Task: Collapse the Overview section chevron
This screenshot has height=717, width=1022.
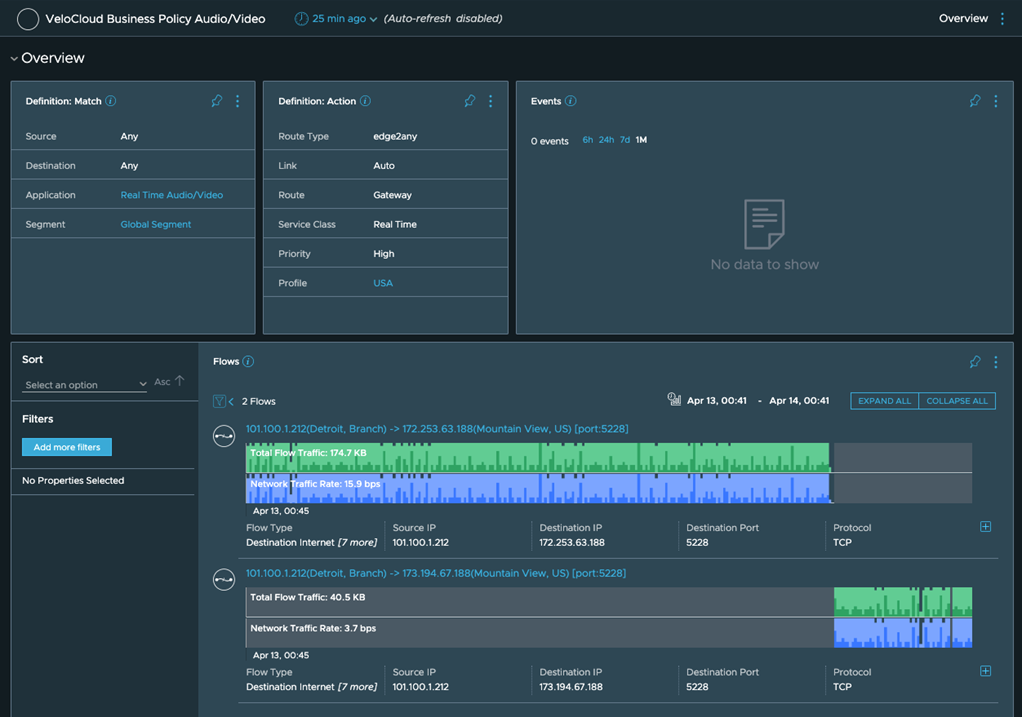Action: pos(14,59)
